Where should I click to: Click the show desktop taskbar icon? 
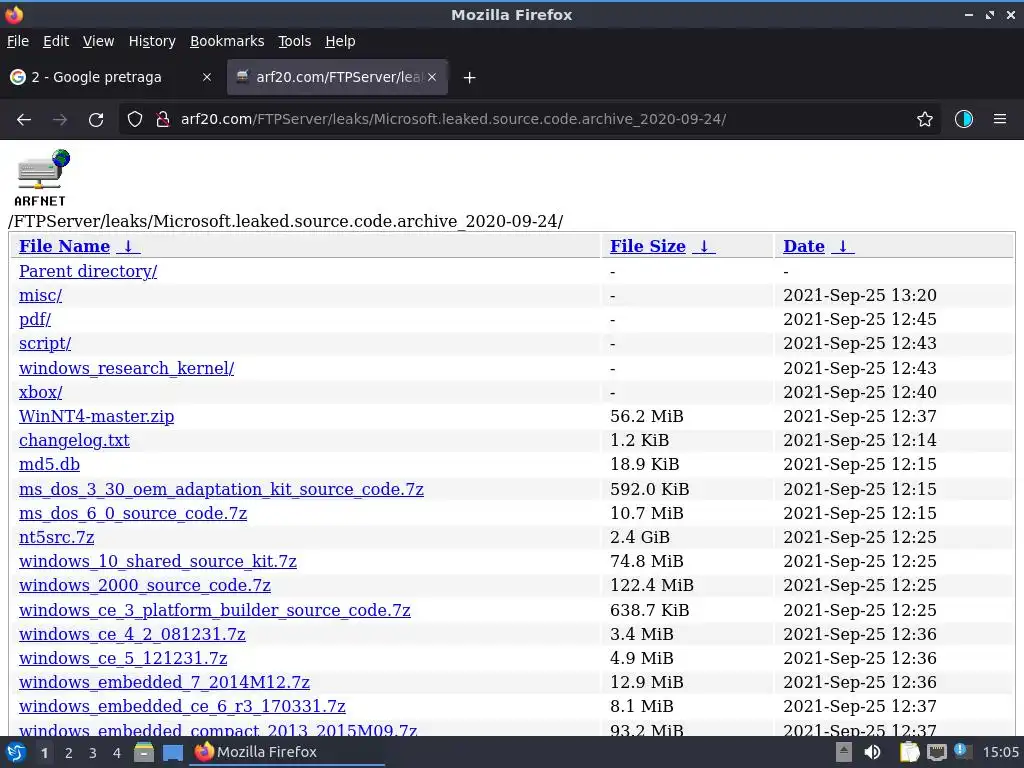coord(172,753)
